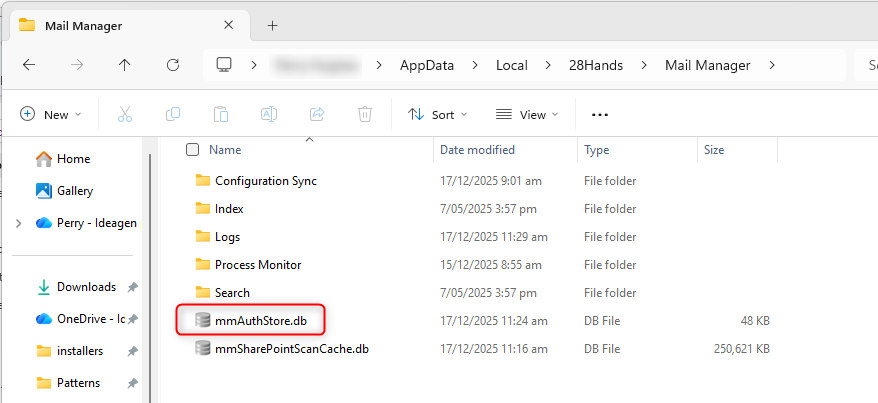Click the Rename icon in toolbar
Viewport: 878px width, 403px height.
click(269, 114)
